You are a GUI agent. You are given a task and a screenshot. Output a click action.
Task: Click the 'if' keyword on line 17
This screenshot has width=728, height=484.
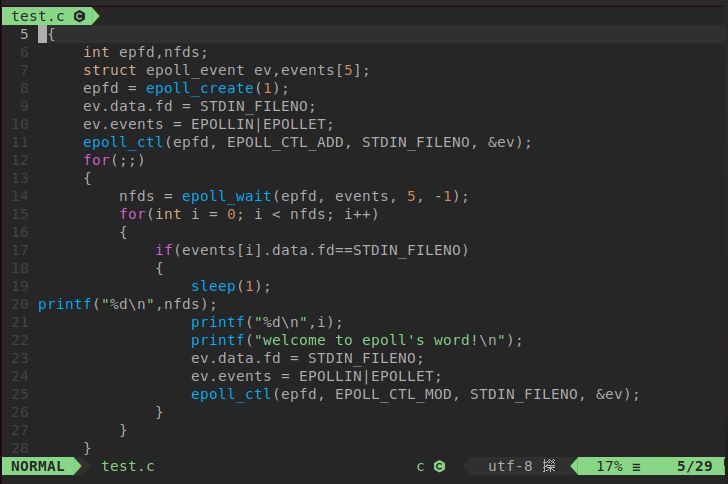pos(163,250)
